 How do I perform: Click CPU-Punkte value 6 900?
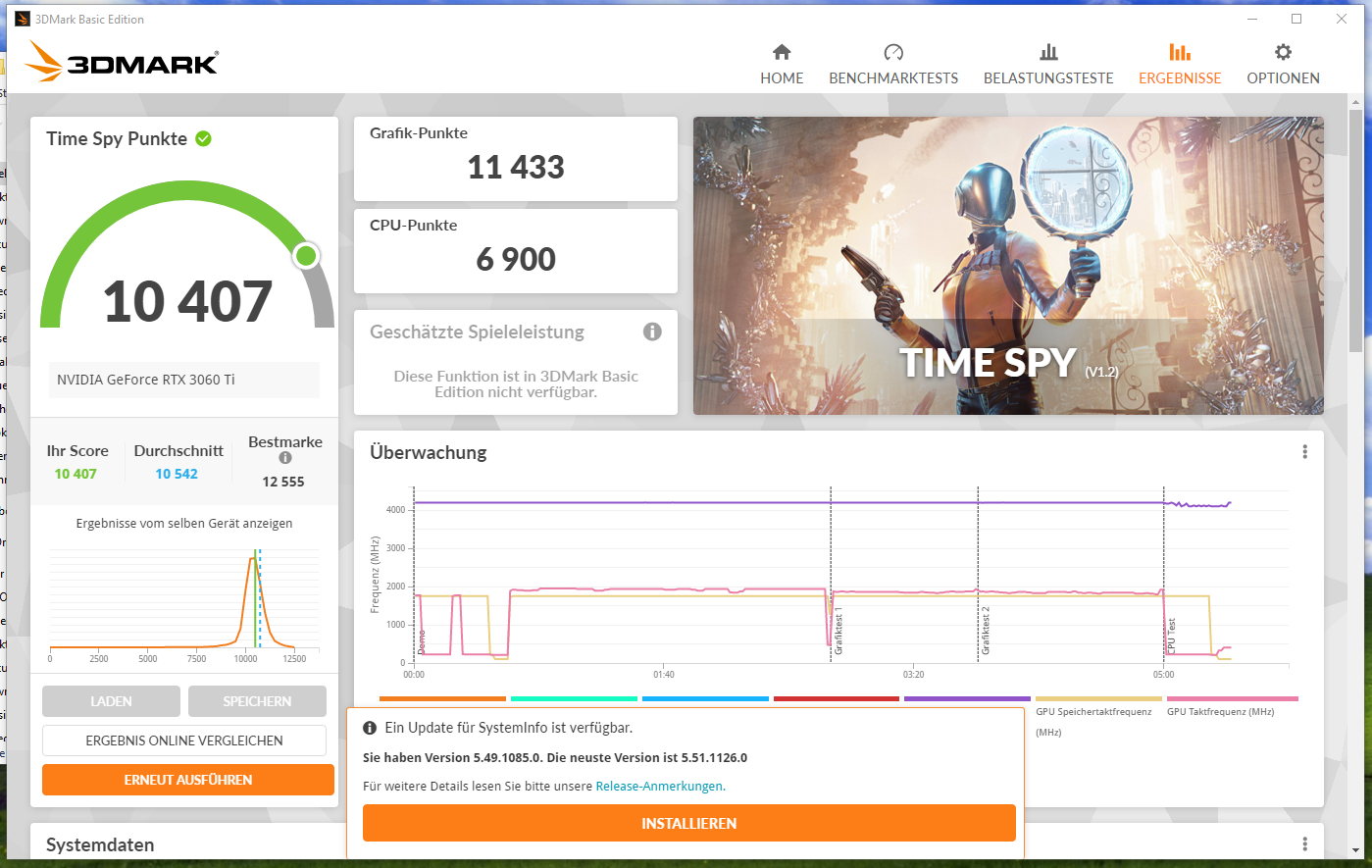click(x=516, y=260)
